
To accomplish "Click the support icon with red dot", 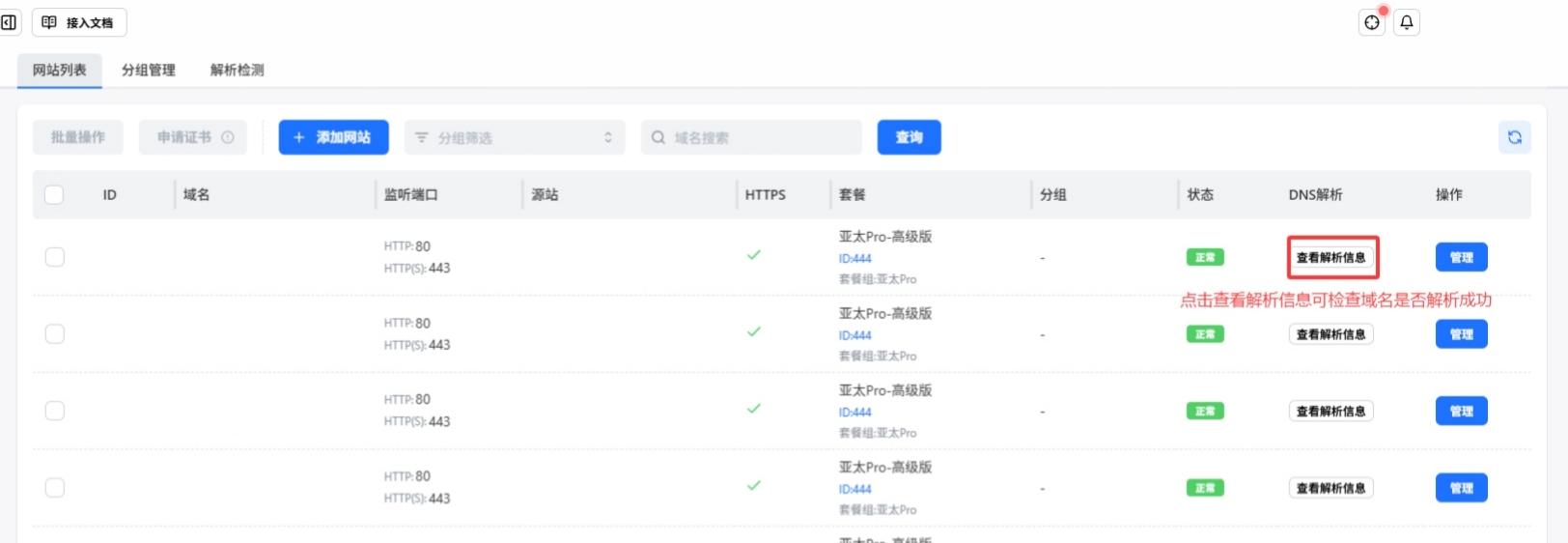I will tap(1372, 22).
